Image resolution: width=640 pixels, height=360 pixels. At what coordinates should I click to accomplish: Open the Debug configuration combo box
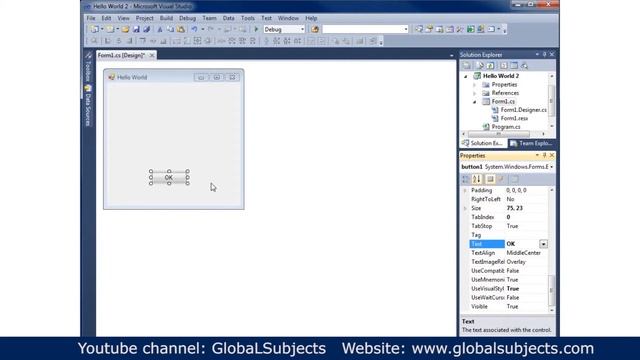(284, 29)
